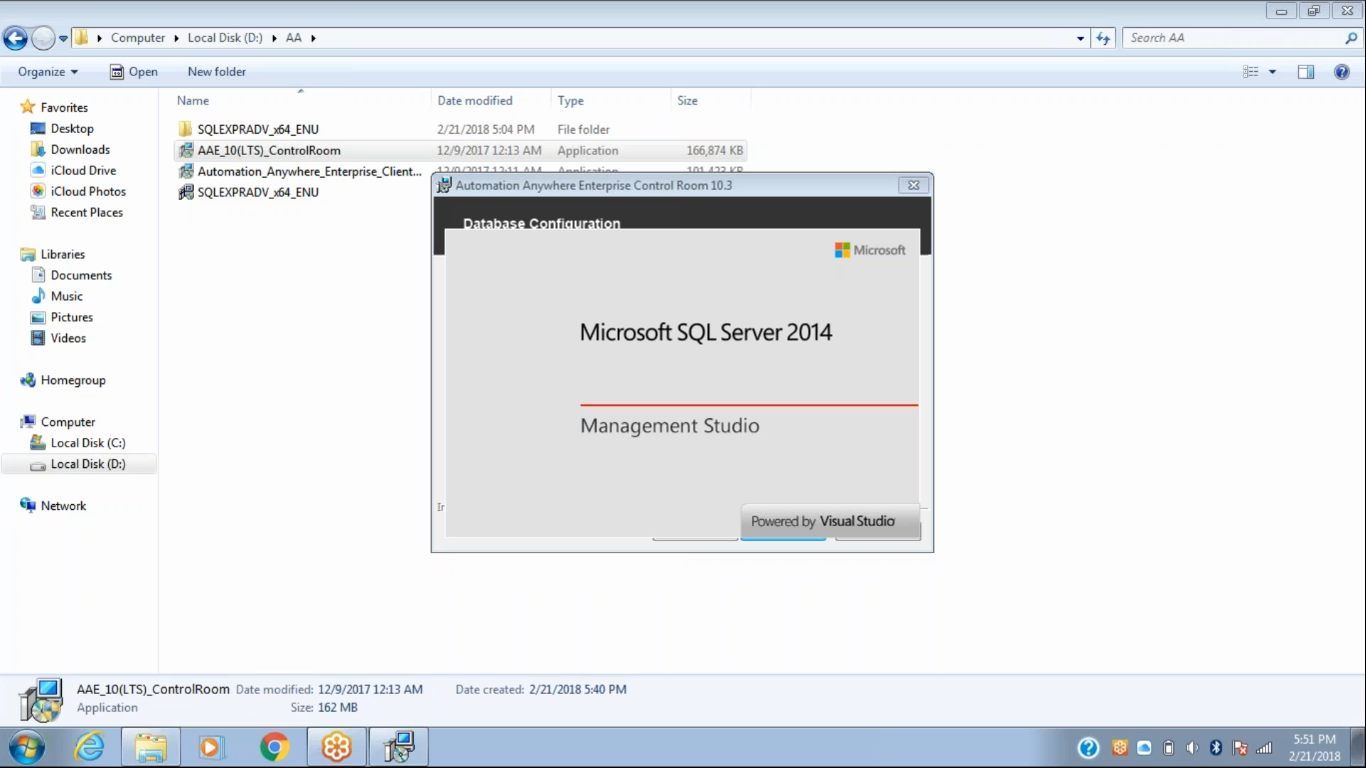
Task: Select the Computer node in the navigation pane
Action: point(68,422)
